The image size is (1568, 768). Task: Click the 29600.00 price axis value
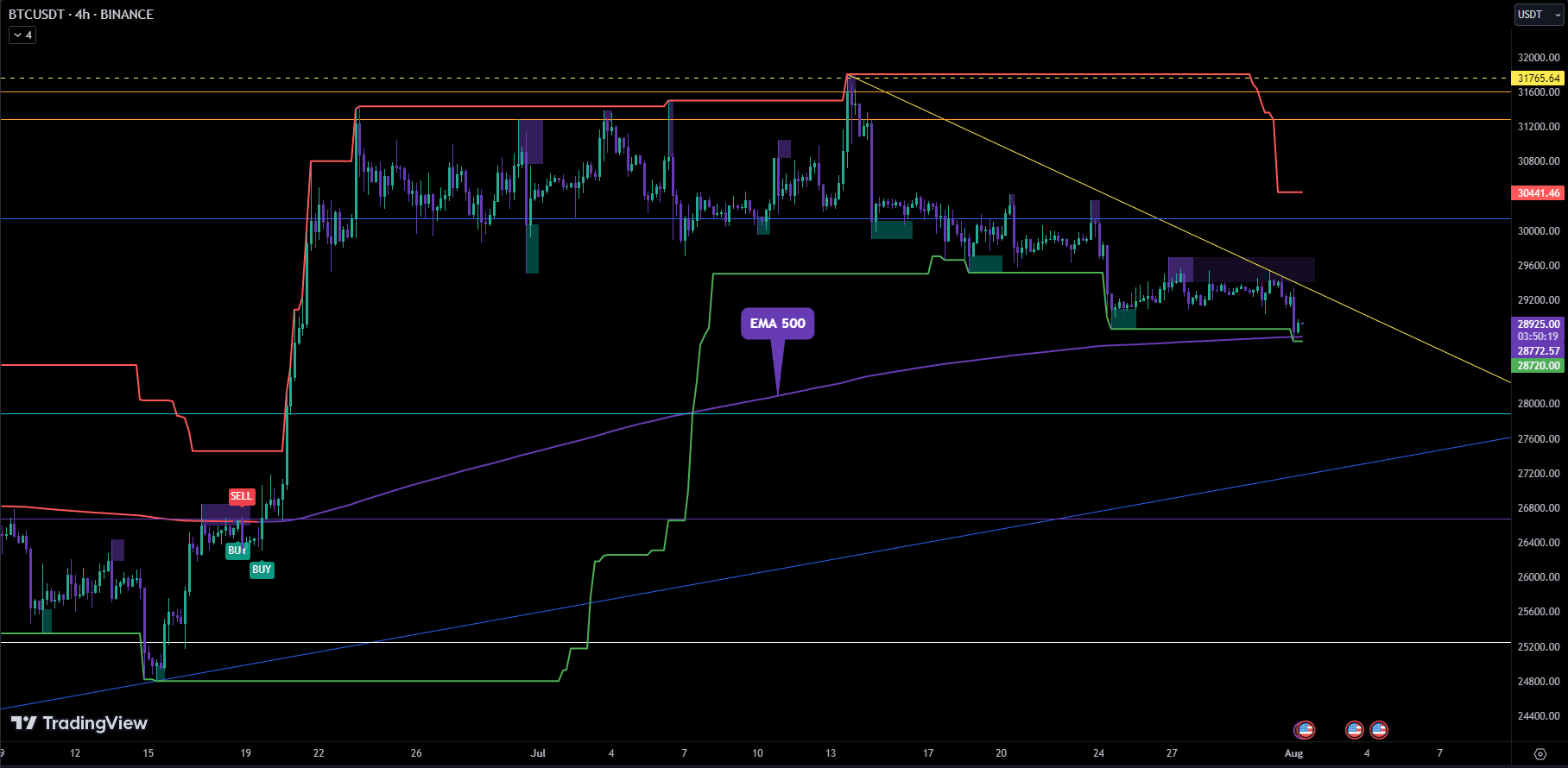[1539, 266]
